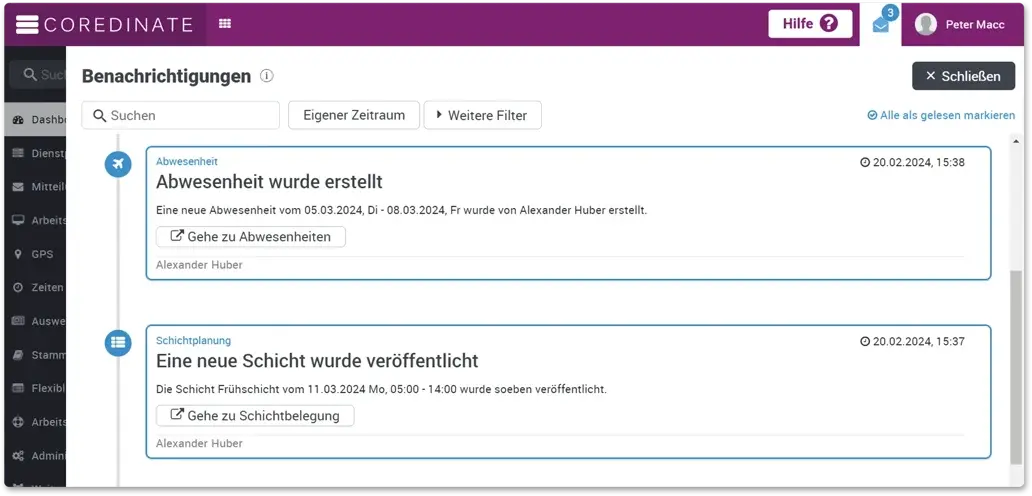Open the notifications envelope icon with badge
This screenshot has height=496, width=1032.
pos(881,24)
